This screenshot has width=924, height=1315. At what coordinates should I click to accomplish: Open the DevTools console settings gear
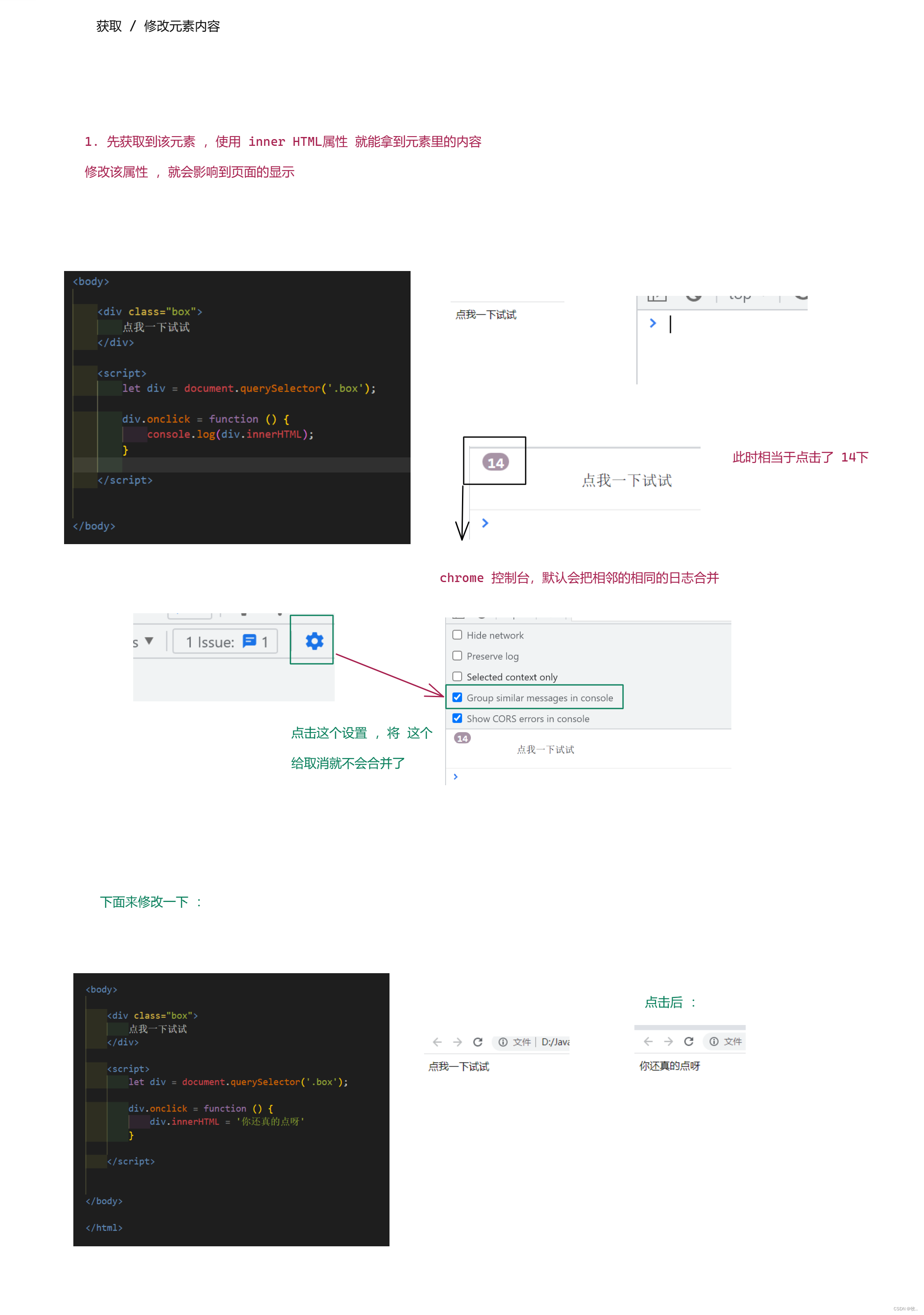tap(314, 641)
